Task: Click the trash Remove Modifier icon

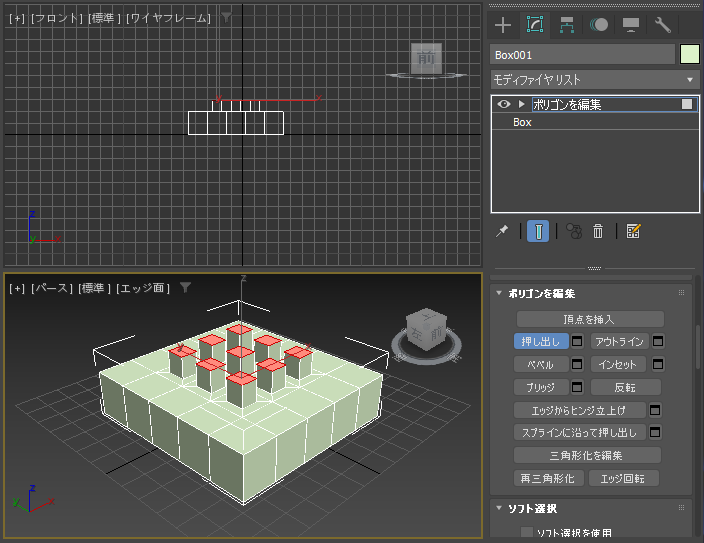Action: click(598, 231)
